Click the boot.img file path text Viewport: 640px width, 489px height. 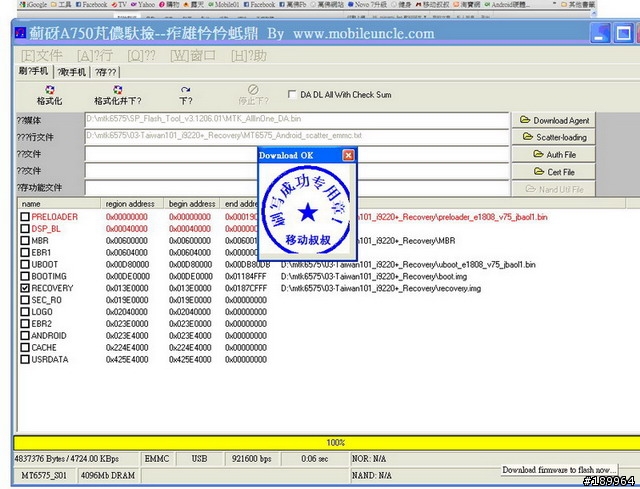click(373, 276)
